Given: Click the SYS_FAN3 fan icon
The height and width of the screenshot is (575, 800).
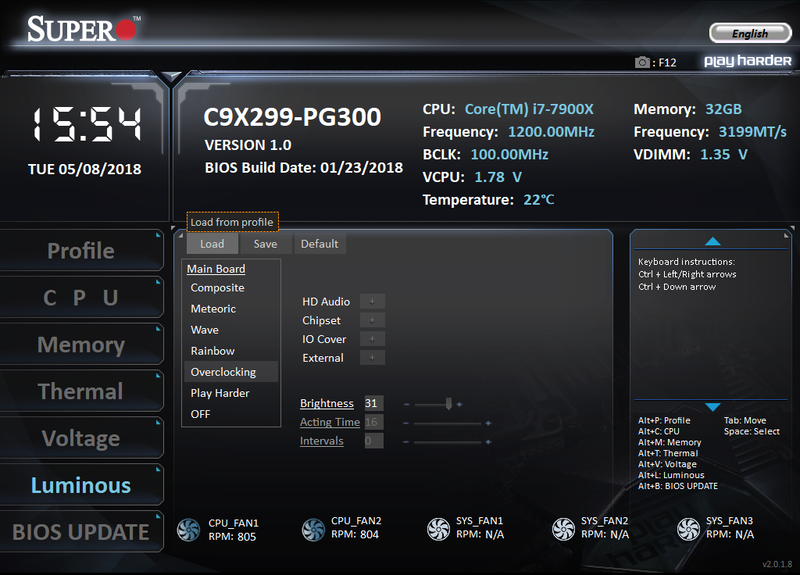Looking at the screenshot, I should (x=688, y=529).
